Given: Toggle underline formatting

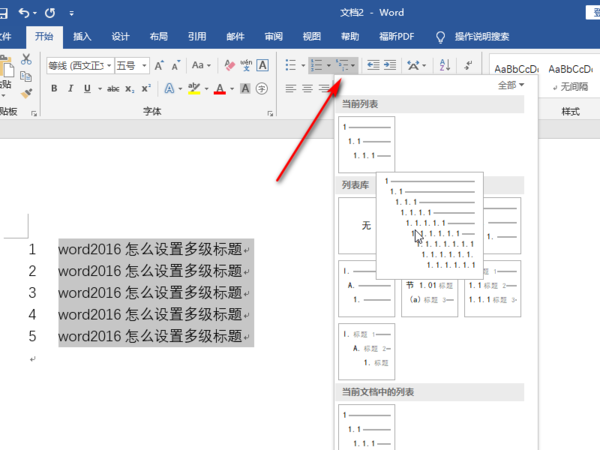Looking at the screenshot, I should [x=87, y=89].
